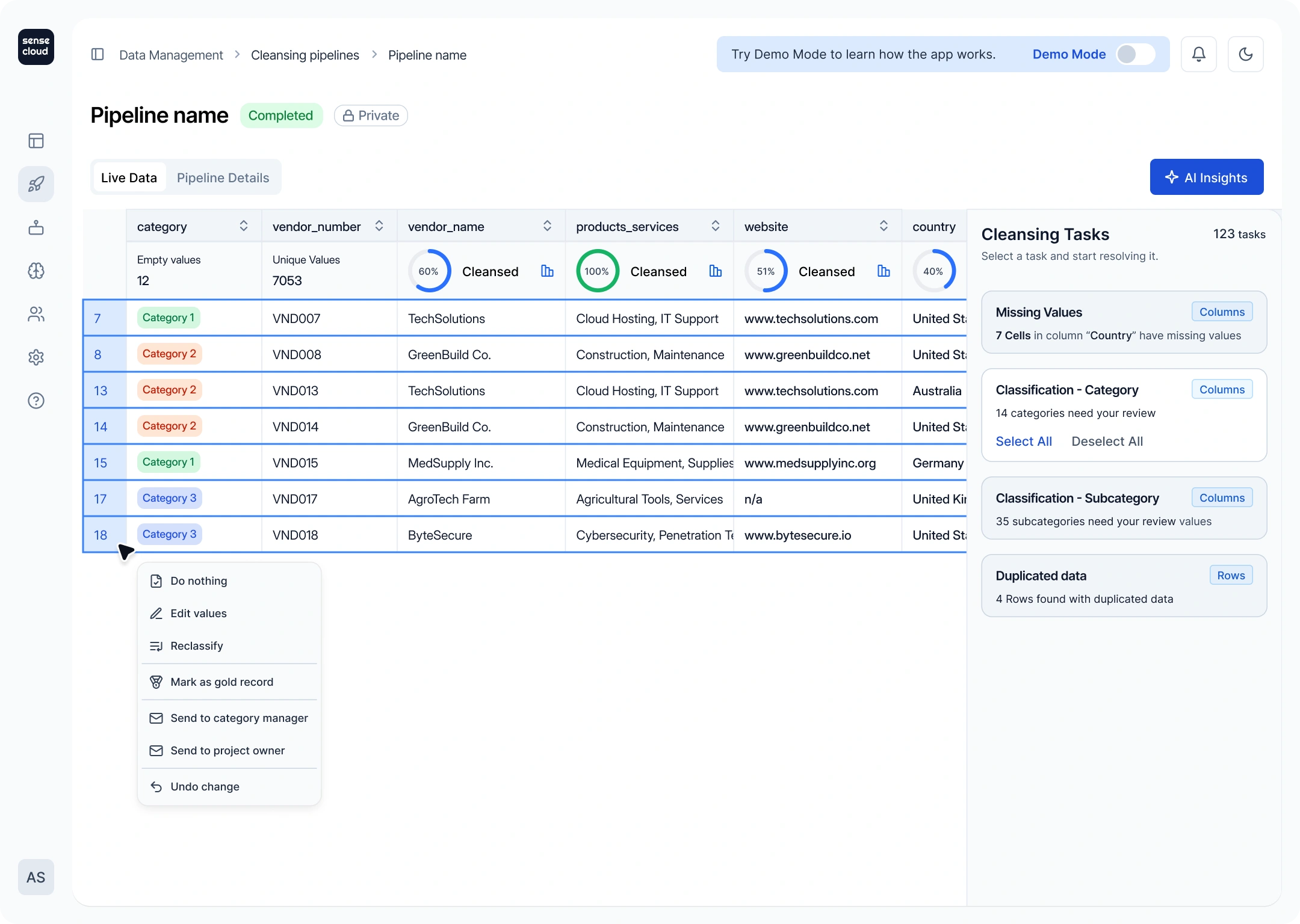The width and height of the screenshot is (1300, 924).
Task: Open the help question mark icon
Action: click(36, 401)
